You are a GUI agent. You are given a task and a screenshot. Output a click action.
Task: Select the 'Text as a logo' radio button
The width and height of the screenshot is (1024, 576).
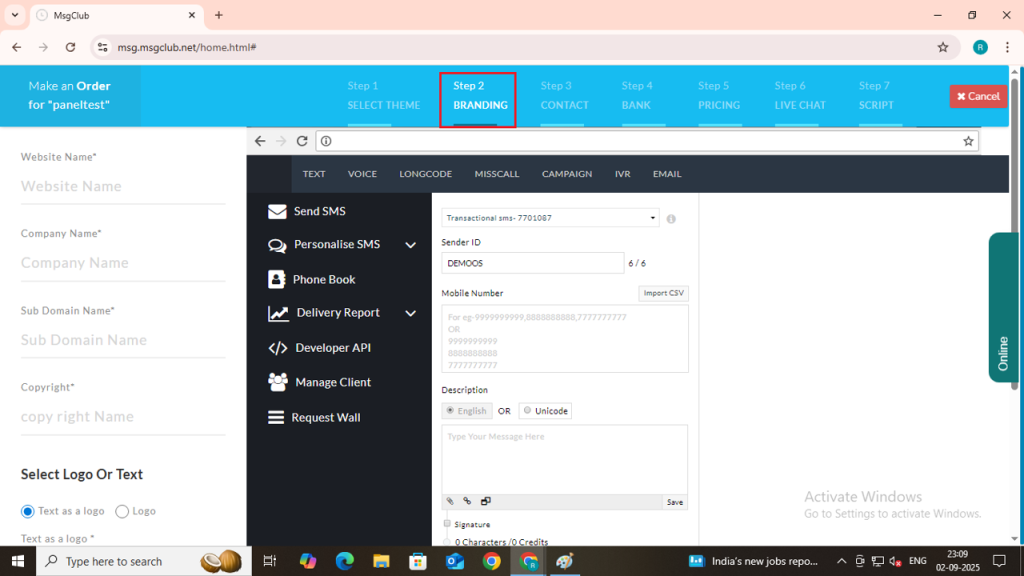(x=27, y=511)
